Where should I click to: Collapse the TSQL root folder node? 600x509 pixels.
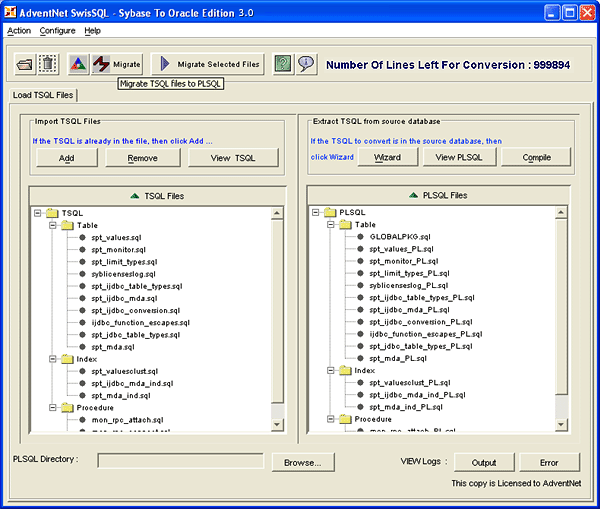(x=38, y=213)
